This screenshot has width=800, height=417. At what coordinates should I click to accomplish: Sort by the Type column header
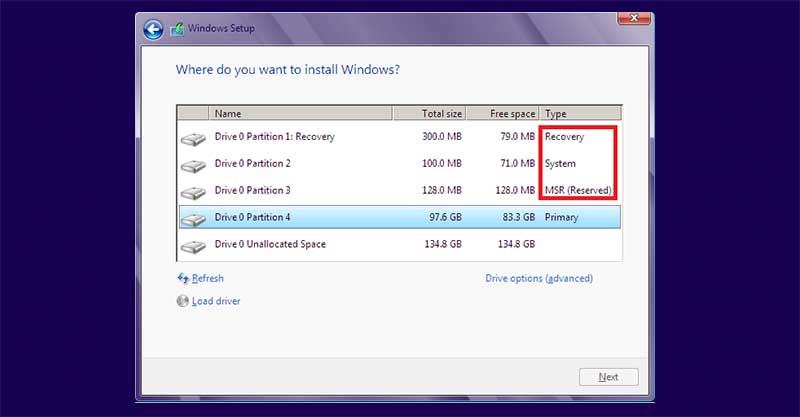tap(581, 113)
